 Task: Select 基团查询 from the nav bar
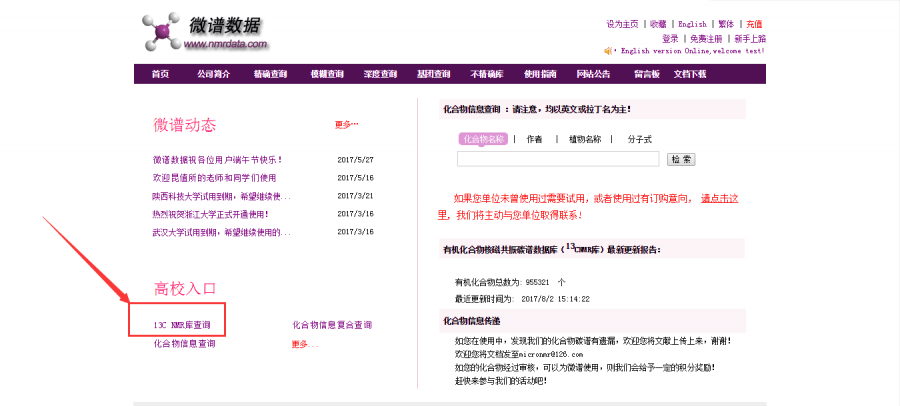click(433, 74)
